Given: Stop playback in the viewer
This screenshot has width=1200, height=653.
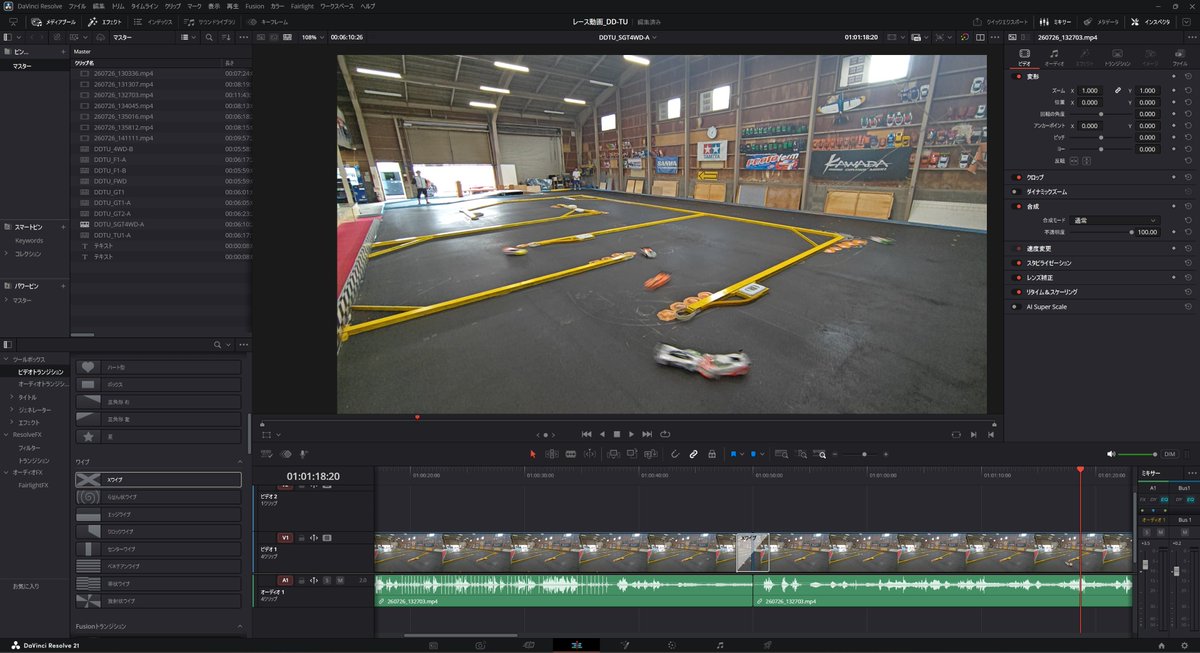Looking at the screenshot, I should click(x=617, y=434).
